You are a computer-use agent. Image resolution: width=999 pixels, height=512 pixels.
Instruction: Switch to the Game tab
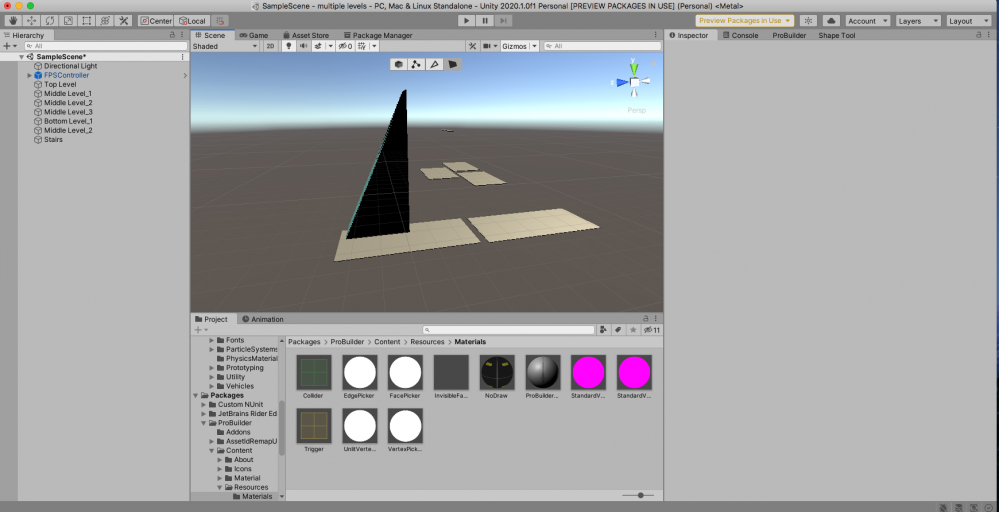point(254,35)
